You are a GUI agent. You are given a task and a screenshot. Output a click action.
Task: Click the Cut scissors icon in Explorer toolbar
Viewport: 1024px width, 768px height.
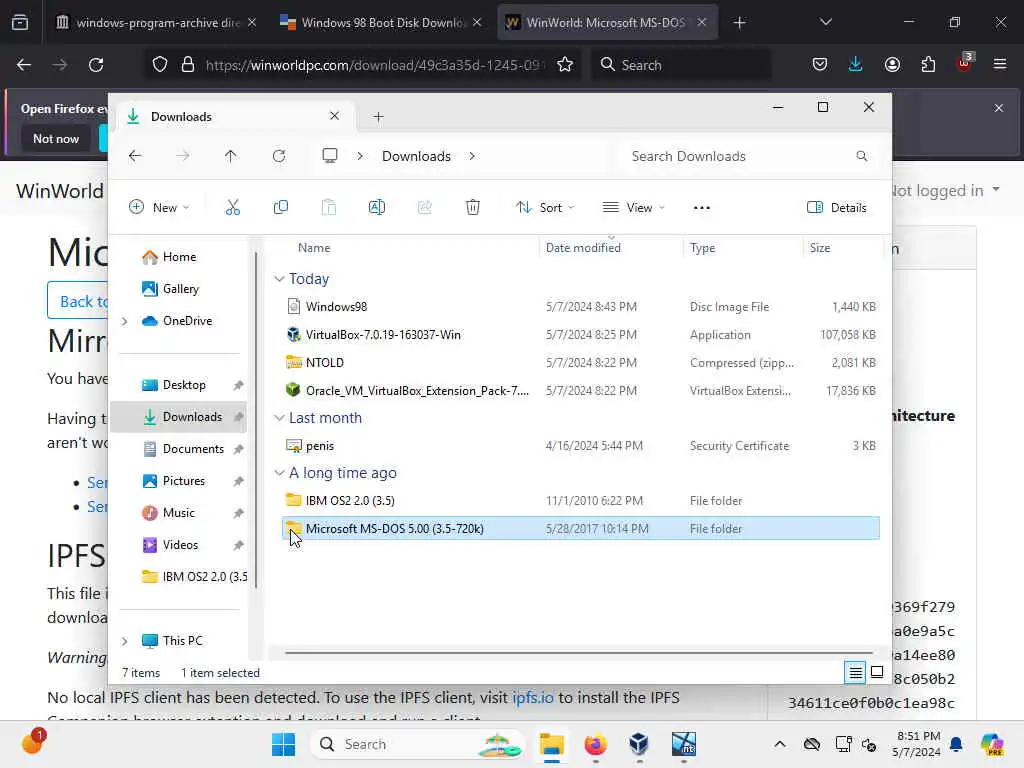[232, 208]
